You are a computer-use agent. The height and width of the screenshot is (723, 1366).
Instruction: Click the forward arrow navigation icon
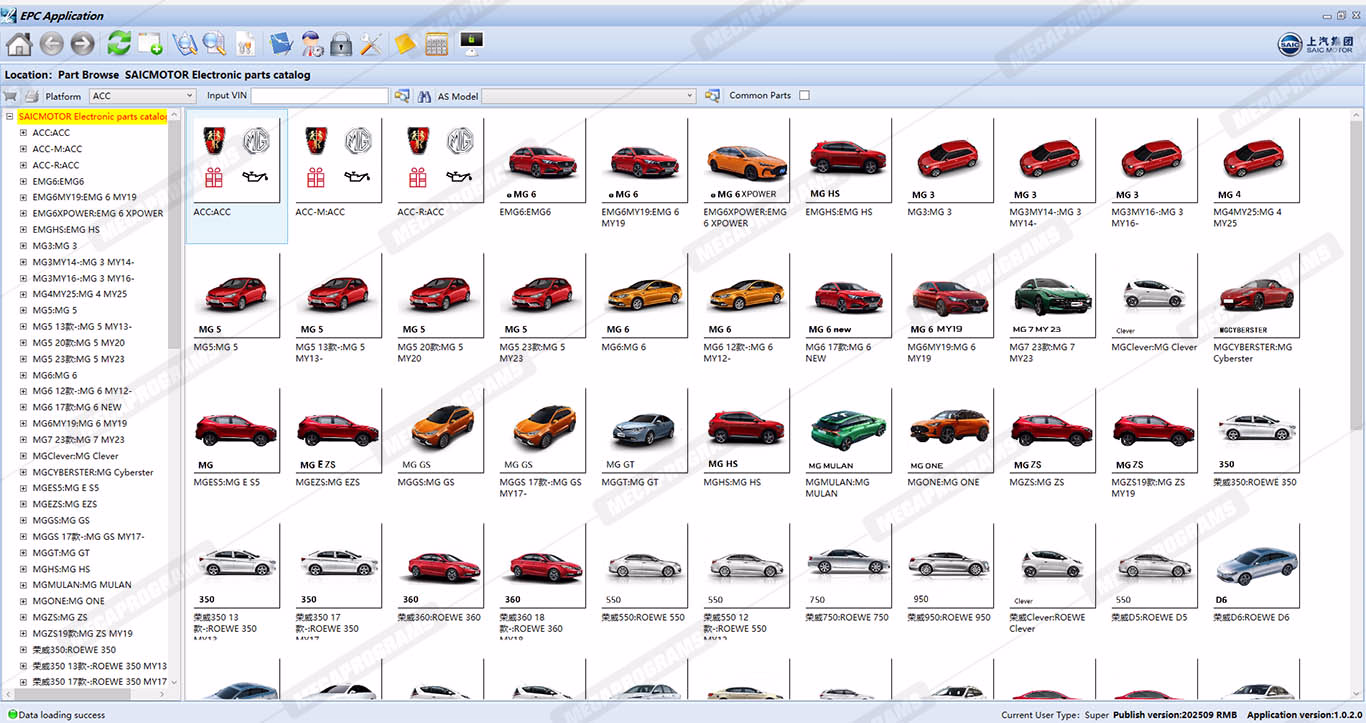(82, 44)
